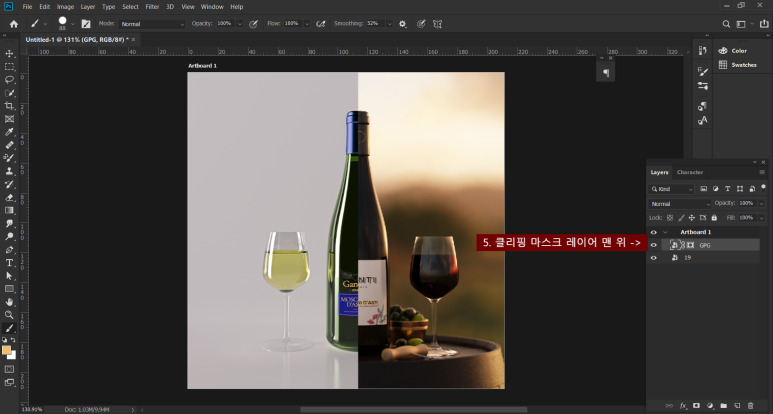Open smoothing options gear
Screen dimensions: 773x414
pyautogui.click(x=403, y=24)
